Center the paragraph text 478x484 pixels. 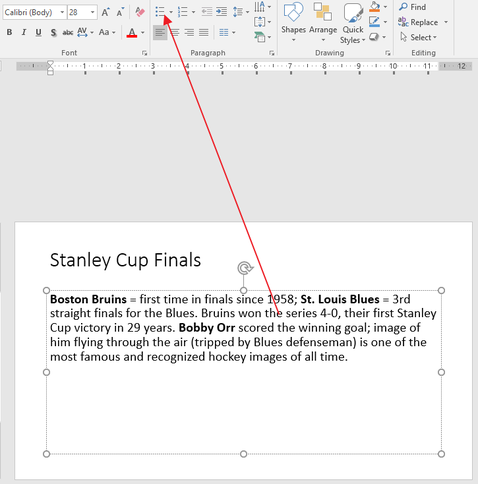tap(175, 33)
